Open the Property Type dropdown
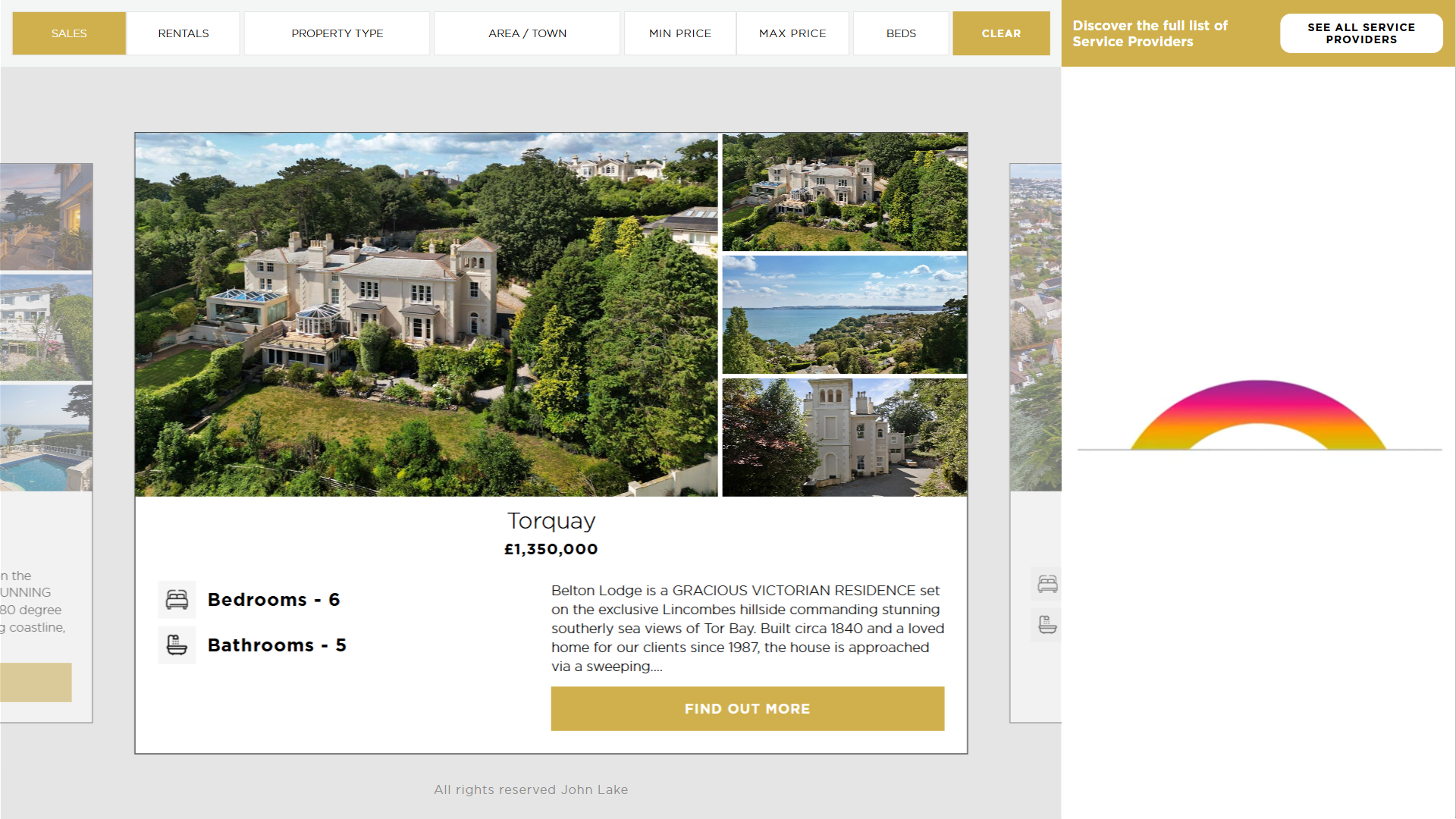The image size is (1456, 819). [x=337, y=33]
